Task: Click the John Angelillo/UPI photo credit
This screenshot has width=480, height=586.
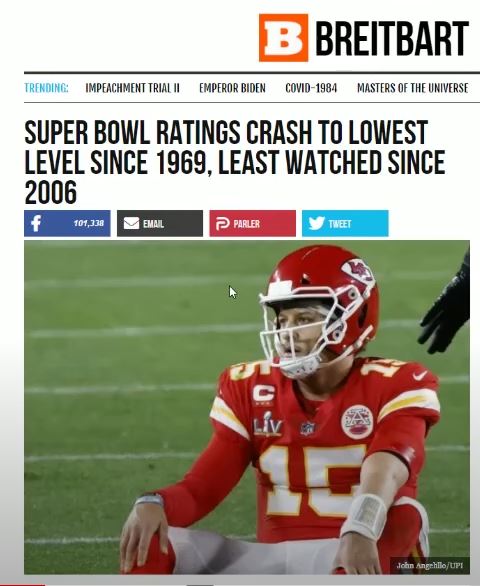Action: (x=430, y=565)
